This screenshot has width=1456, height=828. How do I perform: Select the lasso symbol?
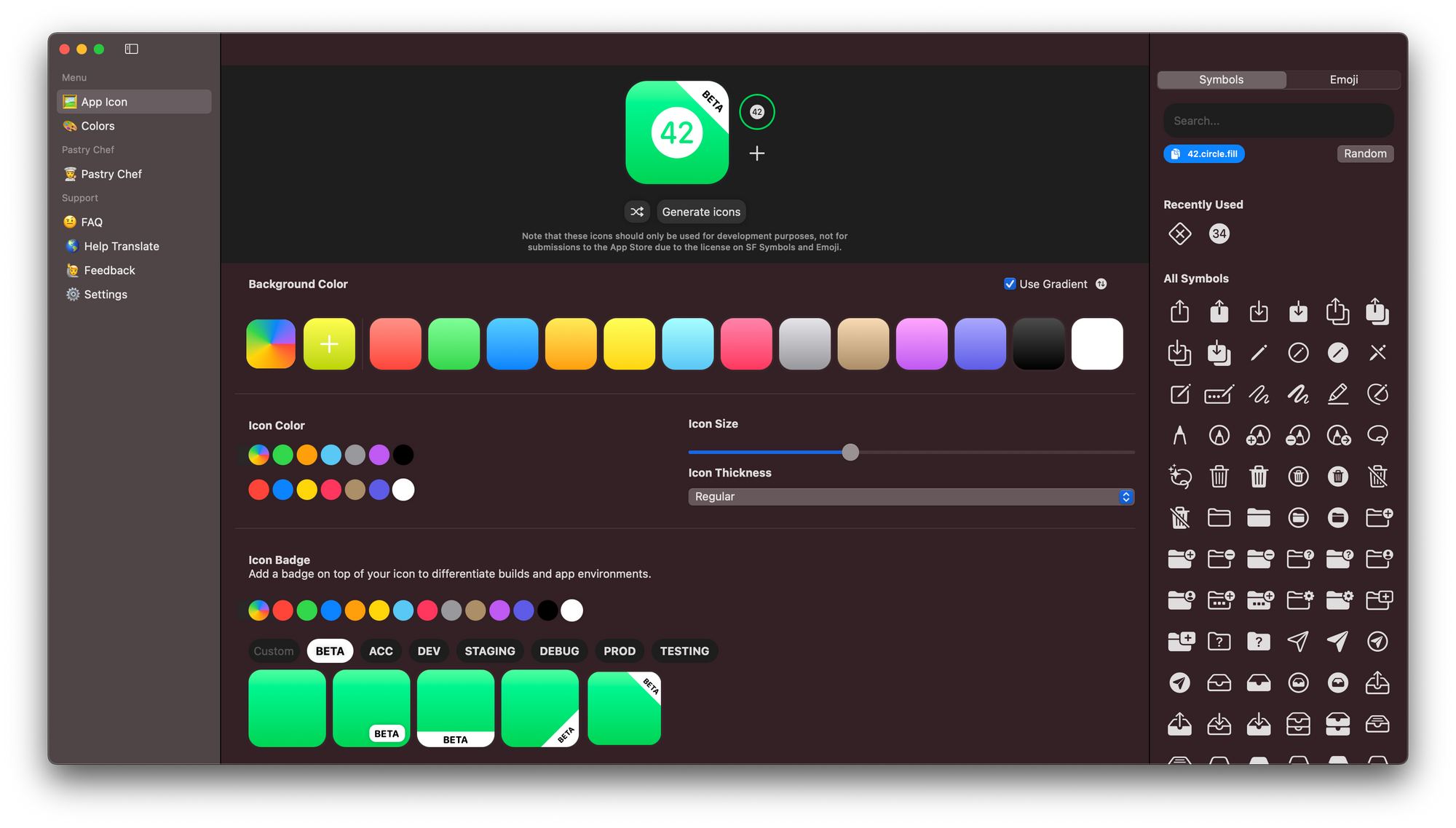[1377, 435]
